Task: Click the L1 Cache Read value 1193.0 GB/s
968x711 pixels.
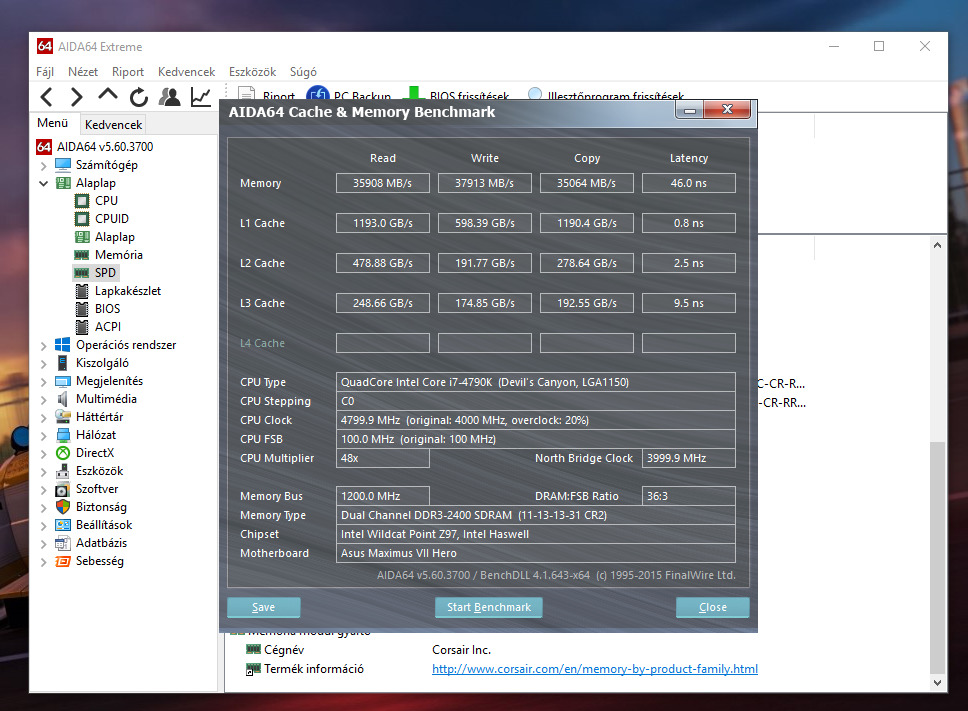Action: [x=383, y=223]
